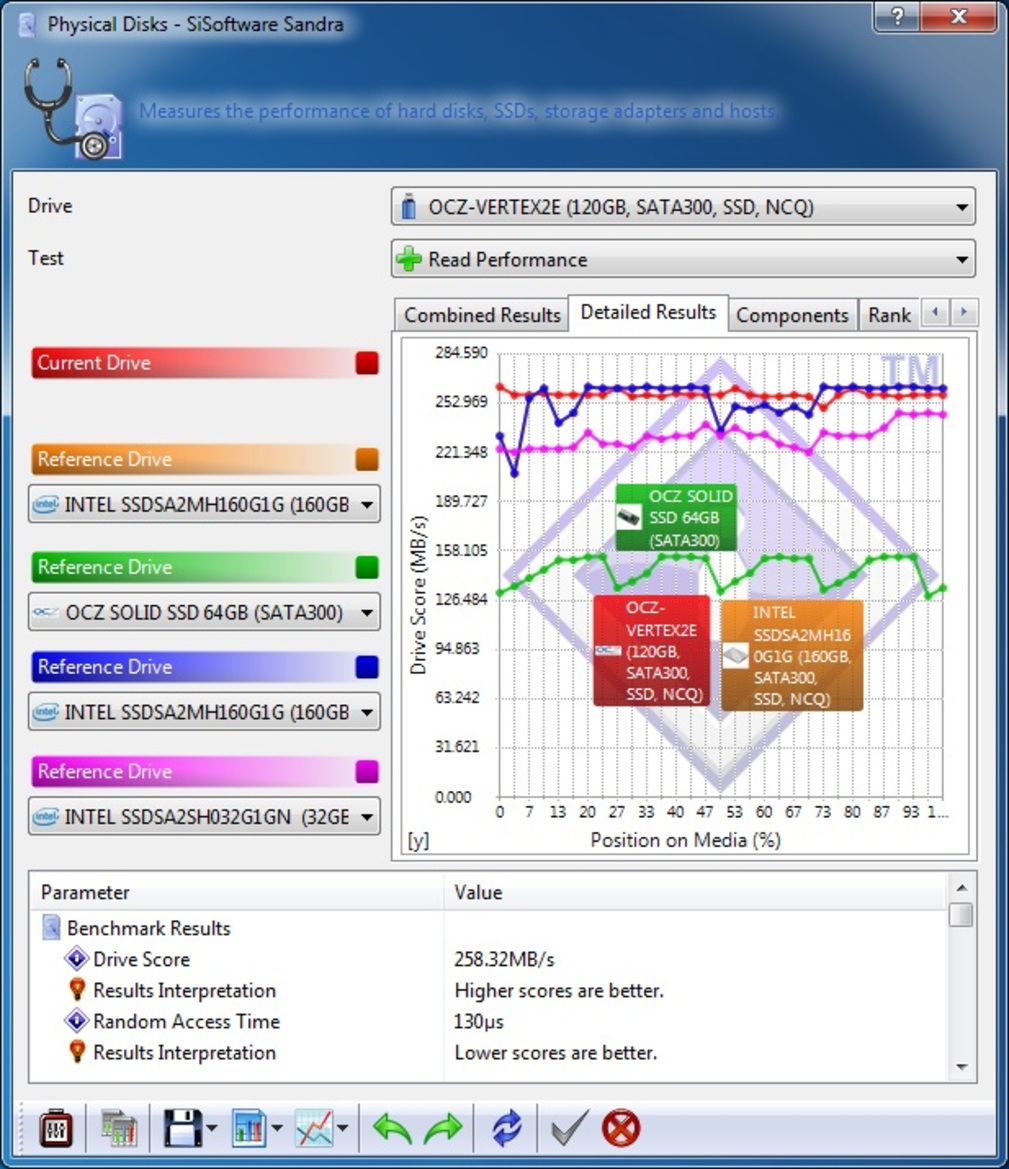Open the Rank tab
Image resolution: width=1009 pixels, height=1169 pixels.
pyautogui.click(x=889, y=315)
